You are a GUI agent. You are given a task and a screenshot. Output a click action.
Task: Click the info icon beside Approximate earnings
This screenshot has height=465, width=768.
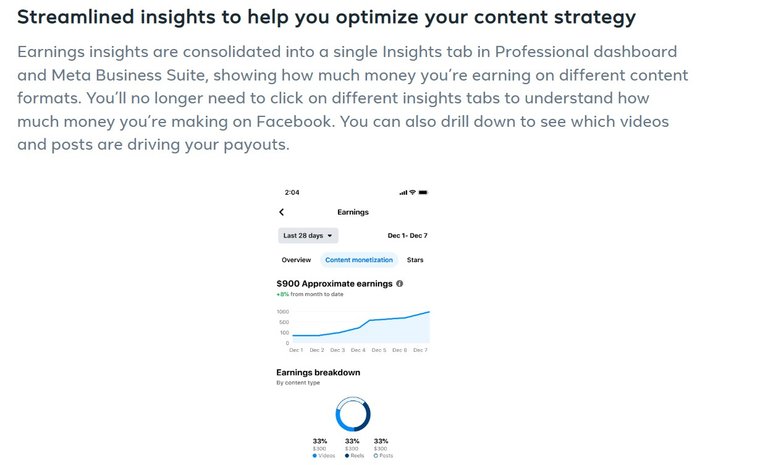tap(400, 284)
